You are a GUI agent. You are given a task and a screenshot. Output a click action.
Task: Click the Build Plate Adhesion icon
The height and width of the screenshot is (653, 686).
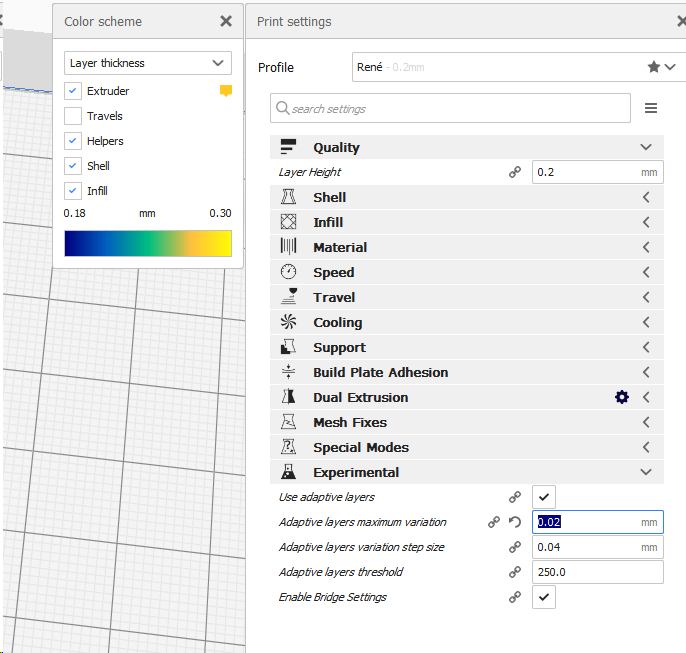tap(288, 372)
